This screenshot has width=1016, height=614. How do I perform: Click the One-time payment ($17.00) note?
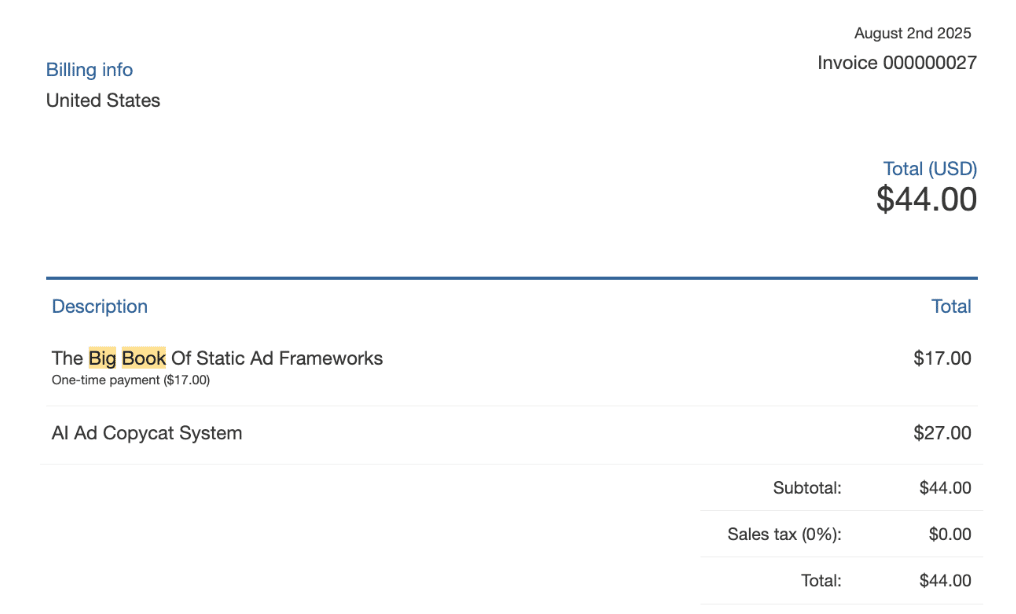[x=131, y=381]
